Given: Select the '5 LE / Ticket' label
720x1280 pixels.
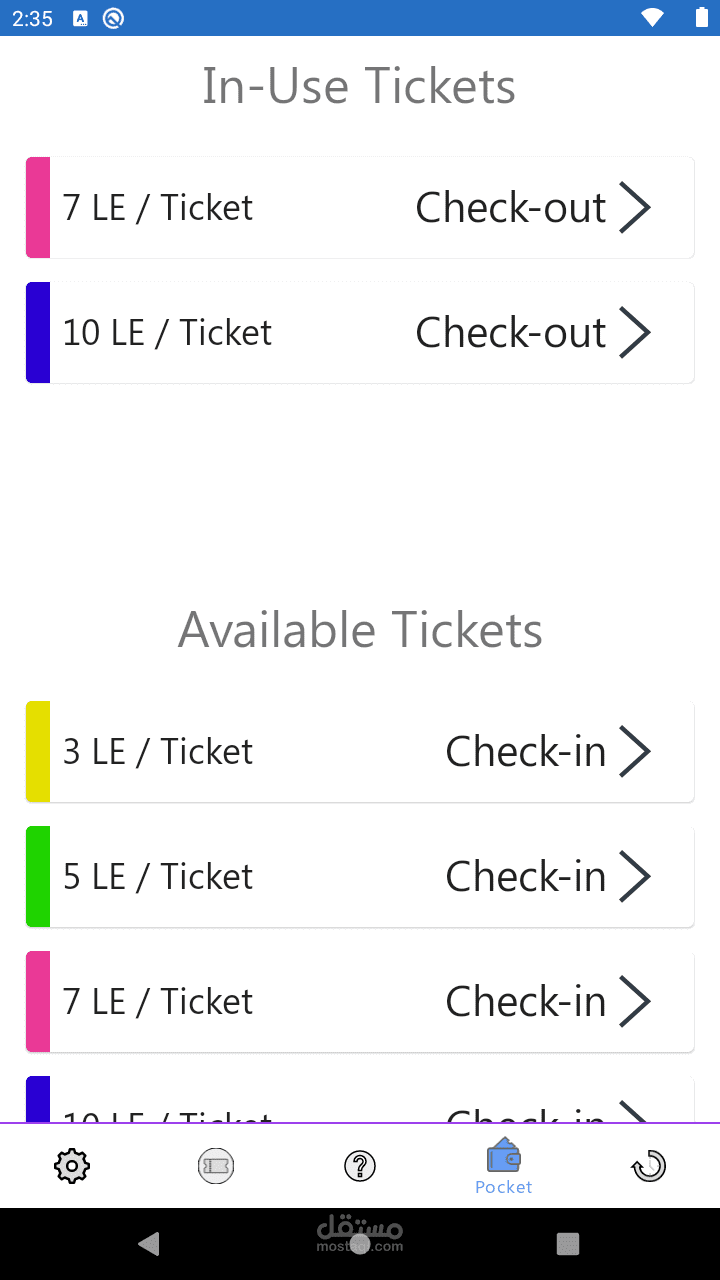Looking at the screenshot, I should (158, 877).
